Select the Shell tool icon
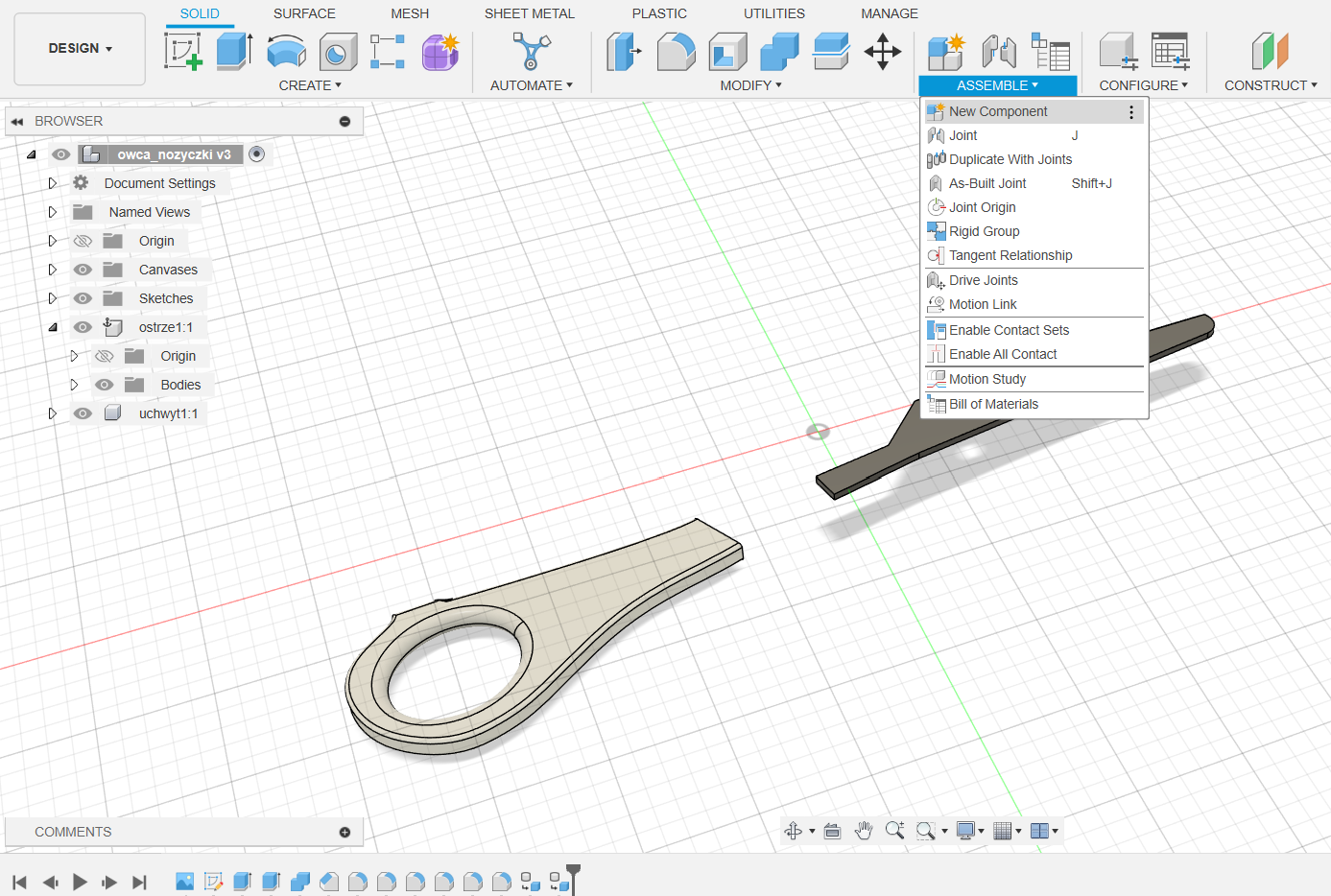1331x896 pixels. coord(727,52)
